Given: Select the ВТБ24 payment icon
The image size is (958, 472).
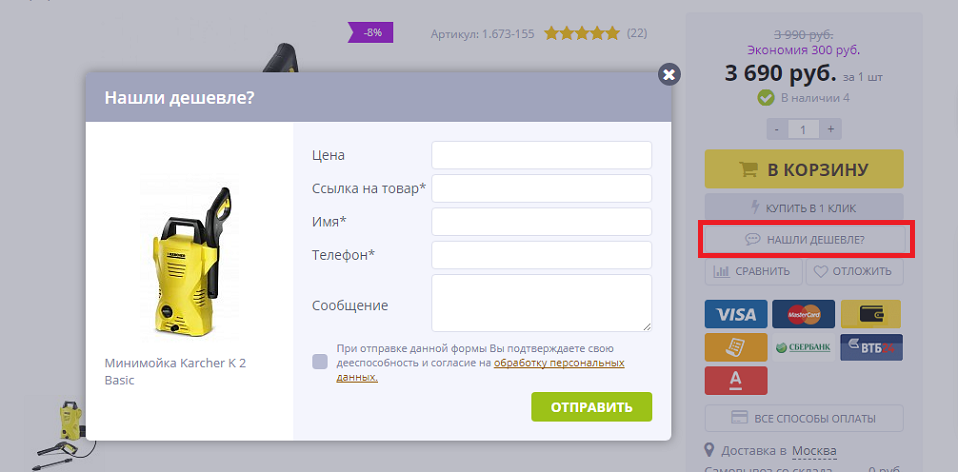Looking at the screenshot, I should tap(871, 347).
